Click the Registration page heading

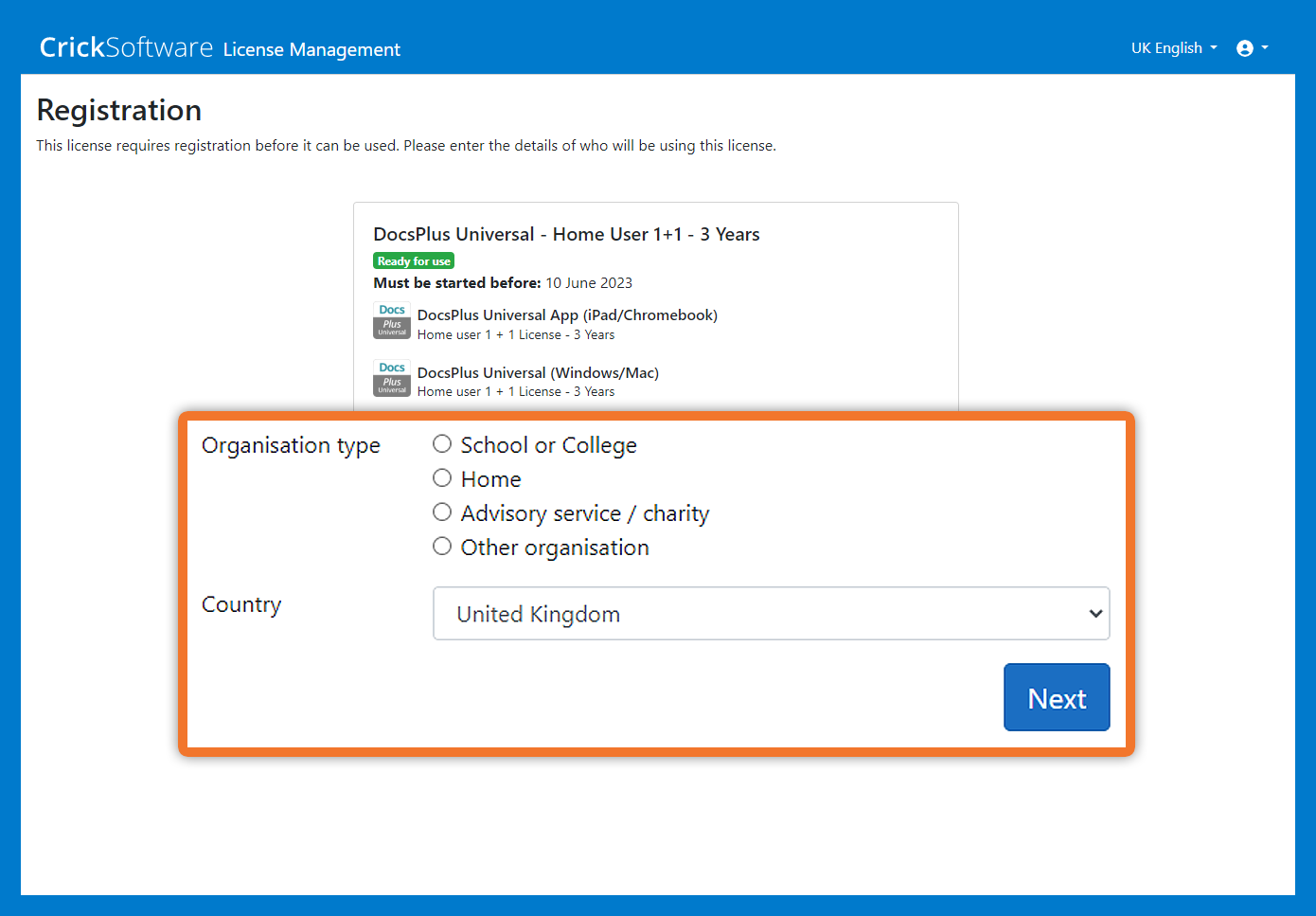coord(119,111)
